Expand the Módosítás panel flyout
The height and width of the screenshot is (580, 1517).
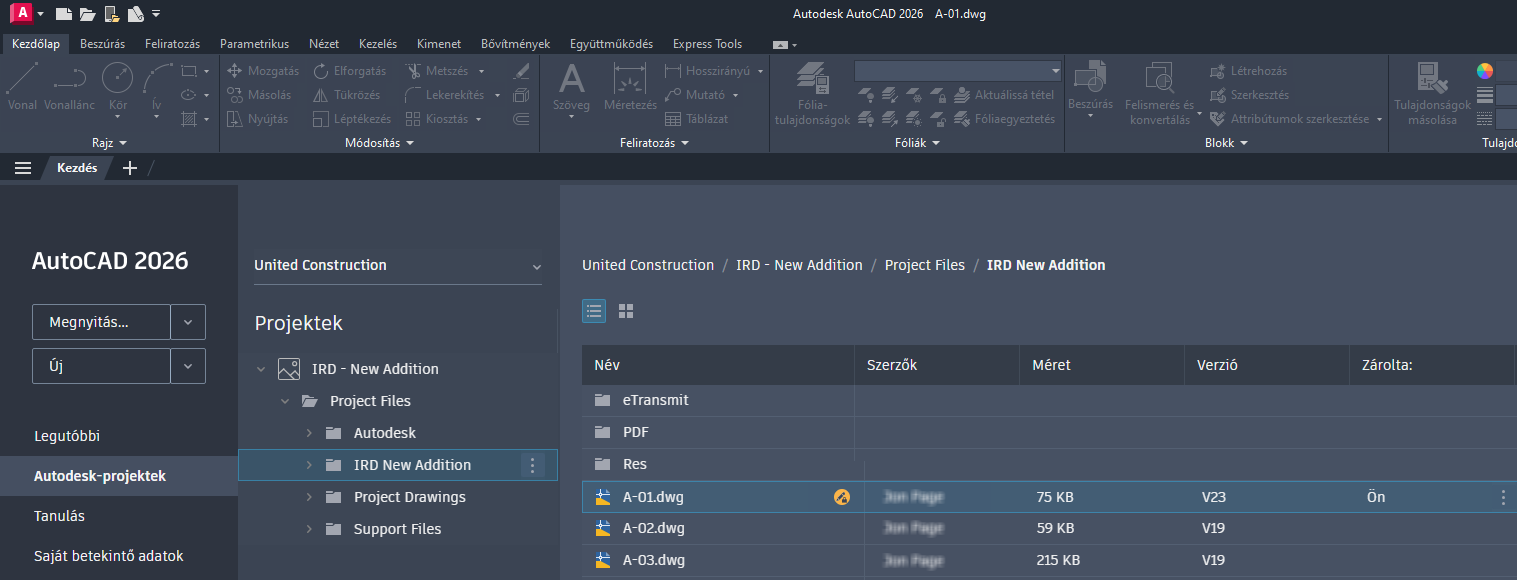pos(379,143)
